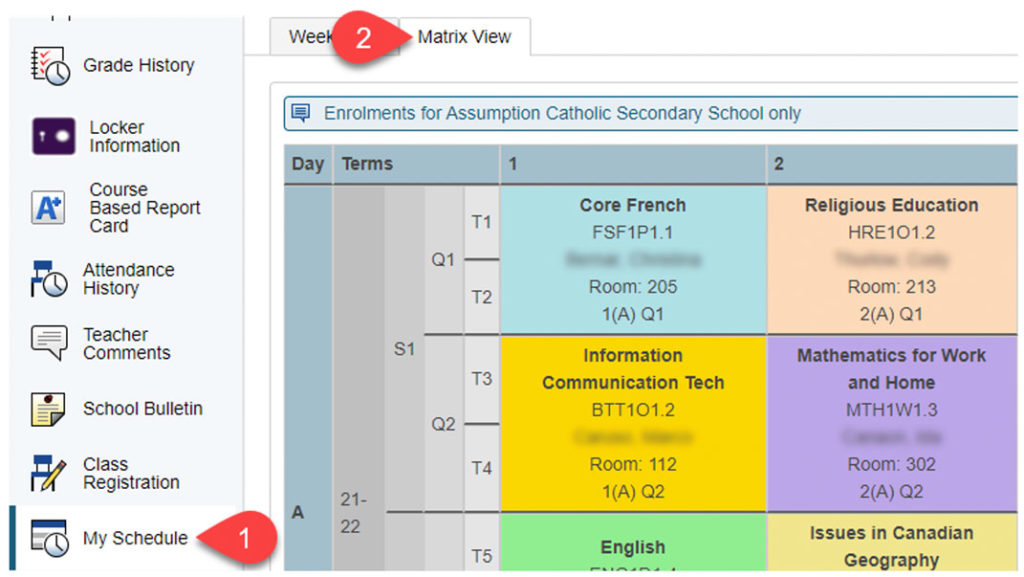Screen dimensions: 1024x577
Task: Switch to the Matrix View tab
Action: [x=464, y=36]
